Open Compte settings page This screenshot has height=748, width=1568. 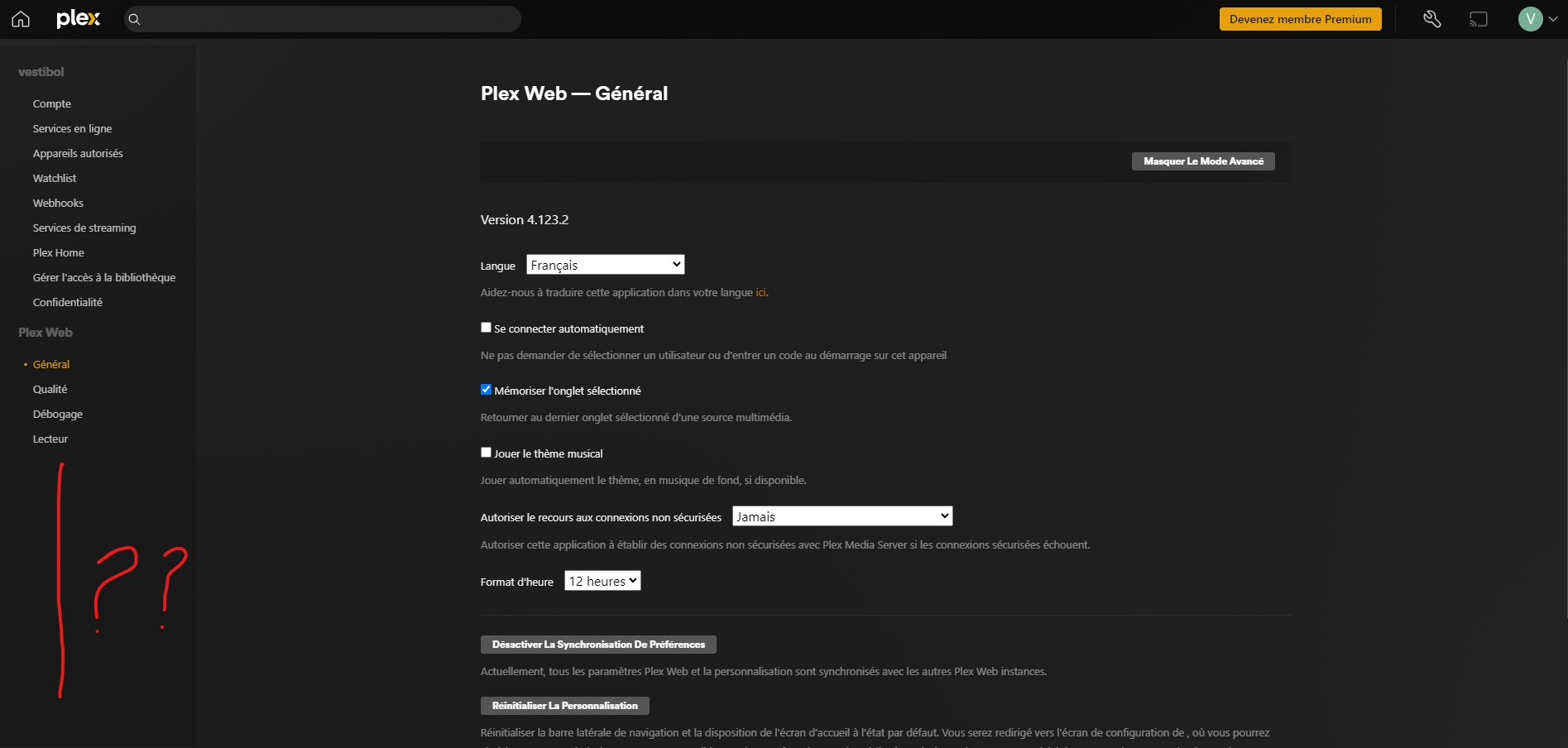coord(52,103)
